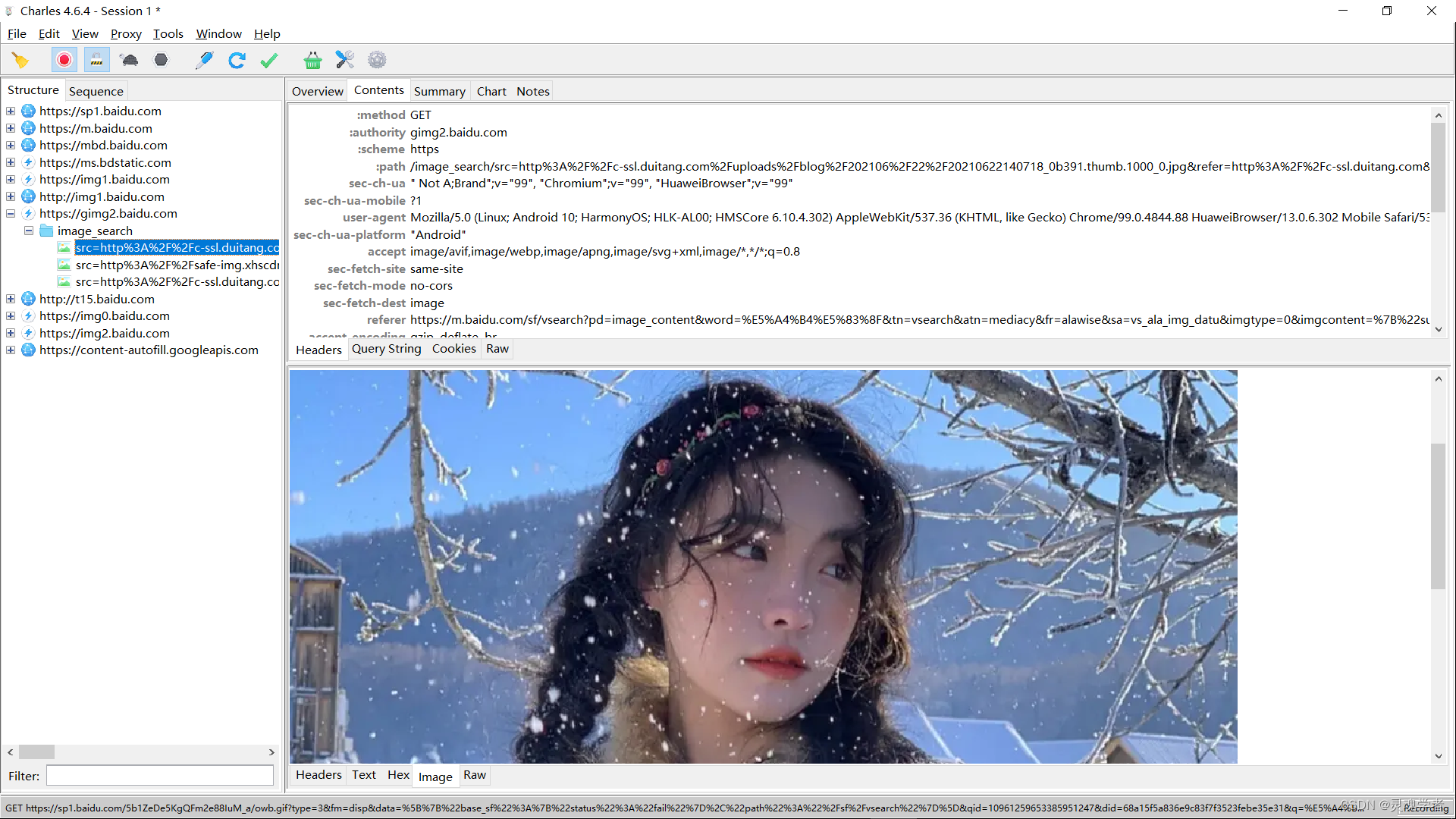Open the Settings gear icon
This screenshot has width=1456, height=819.
click(x=377, y=60)
